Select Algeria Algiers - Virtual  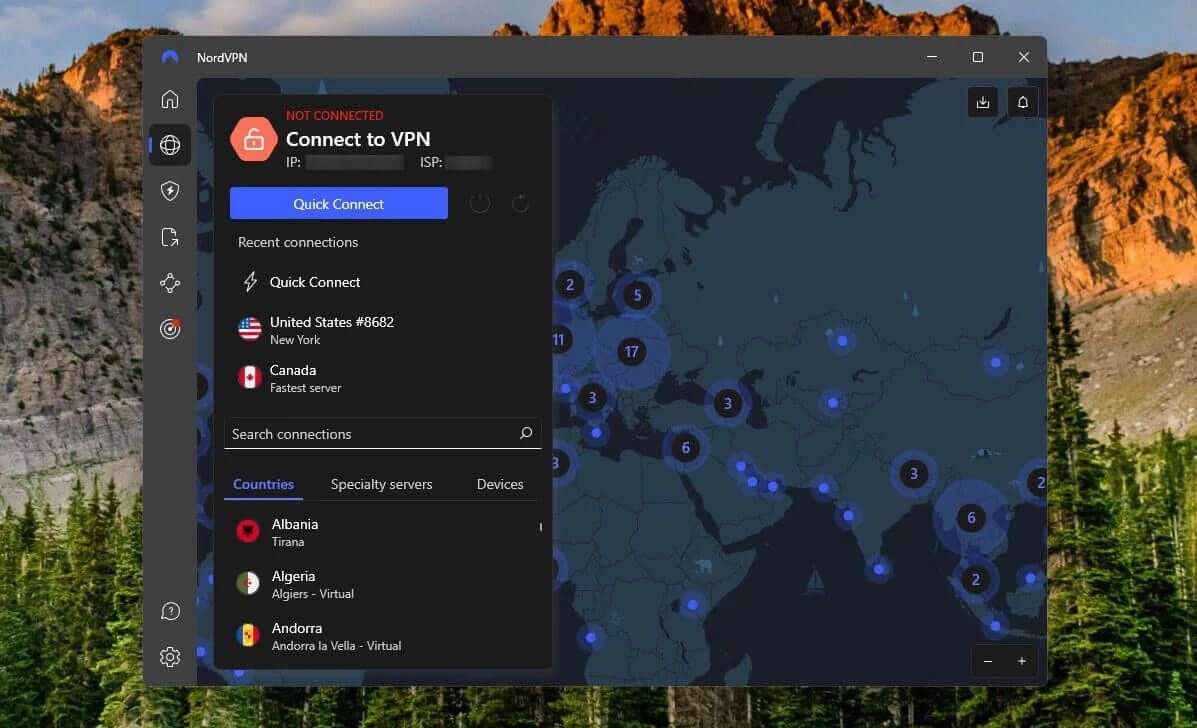click(x=382, y=584)
